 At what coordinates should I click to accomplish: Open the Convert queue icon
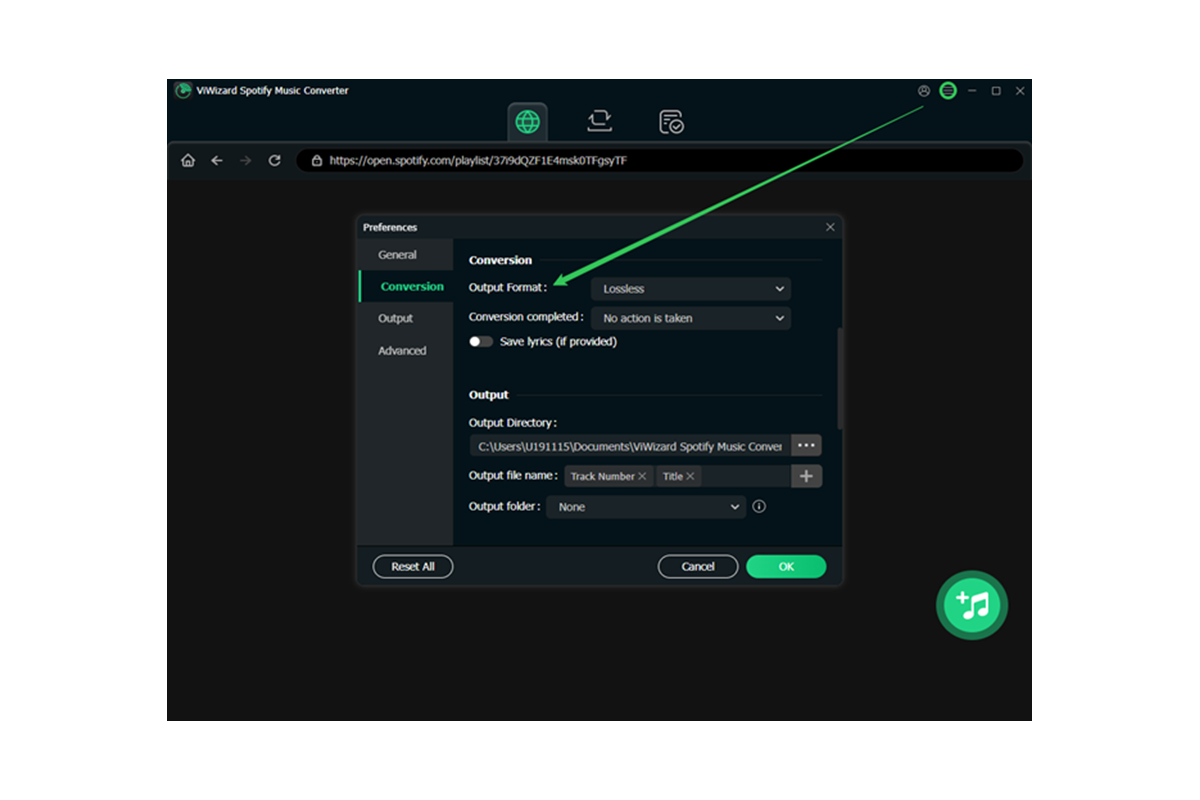coord(599,119)
